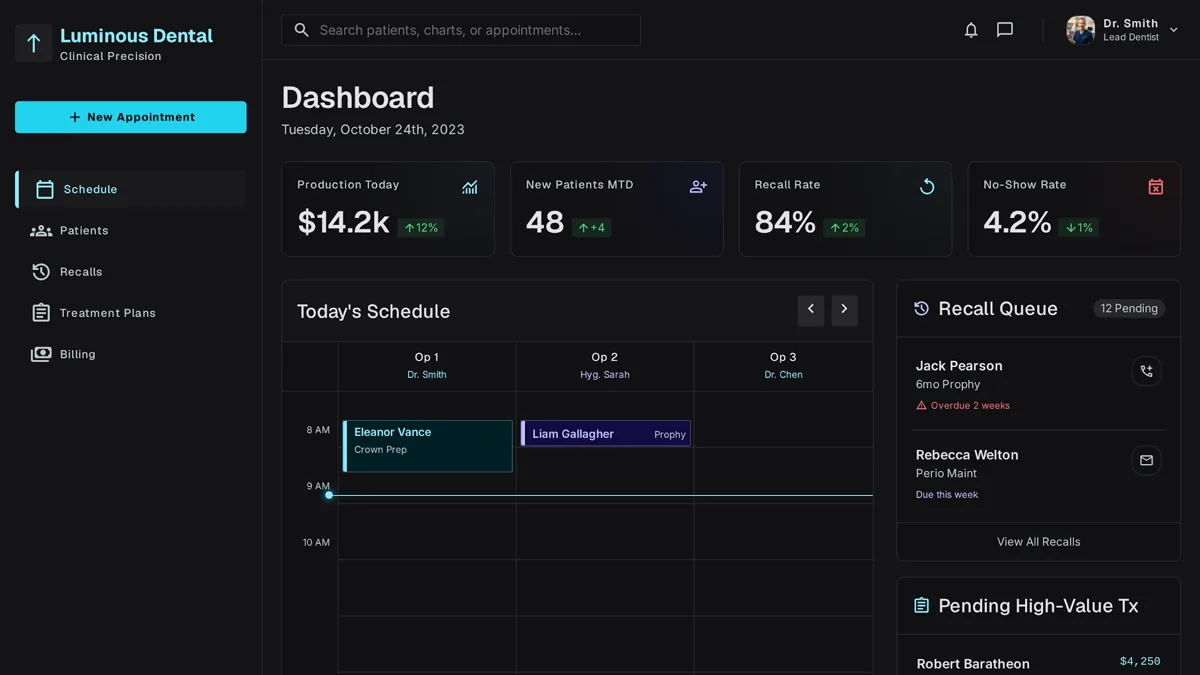Go to next day in Today's Schedule
This screenshot has width=1200, height=675.
pyautogui.click(x=844, y=310)
